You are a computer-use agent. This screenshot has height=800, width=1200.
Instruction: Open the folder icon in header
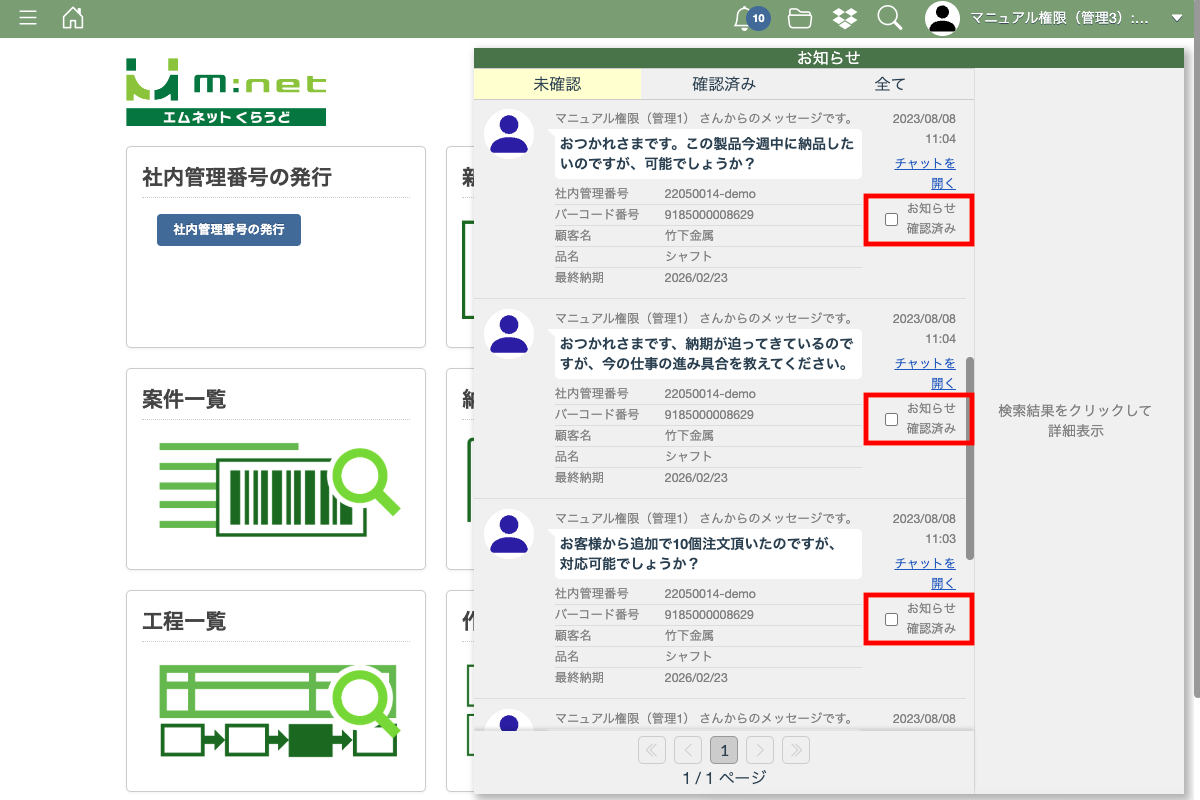point(799,18)
